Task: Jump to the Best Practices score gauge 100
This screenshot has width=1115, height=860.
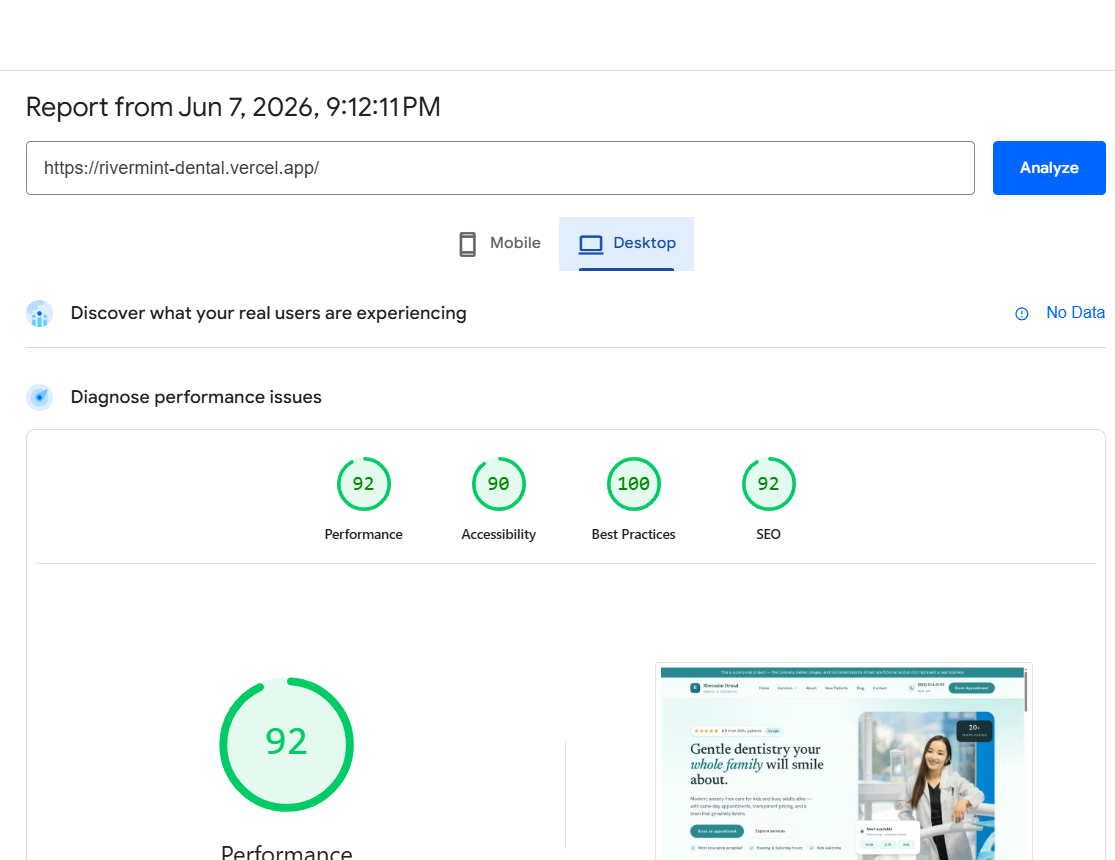Action: click(634, 484)
